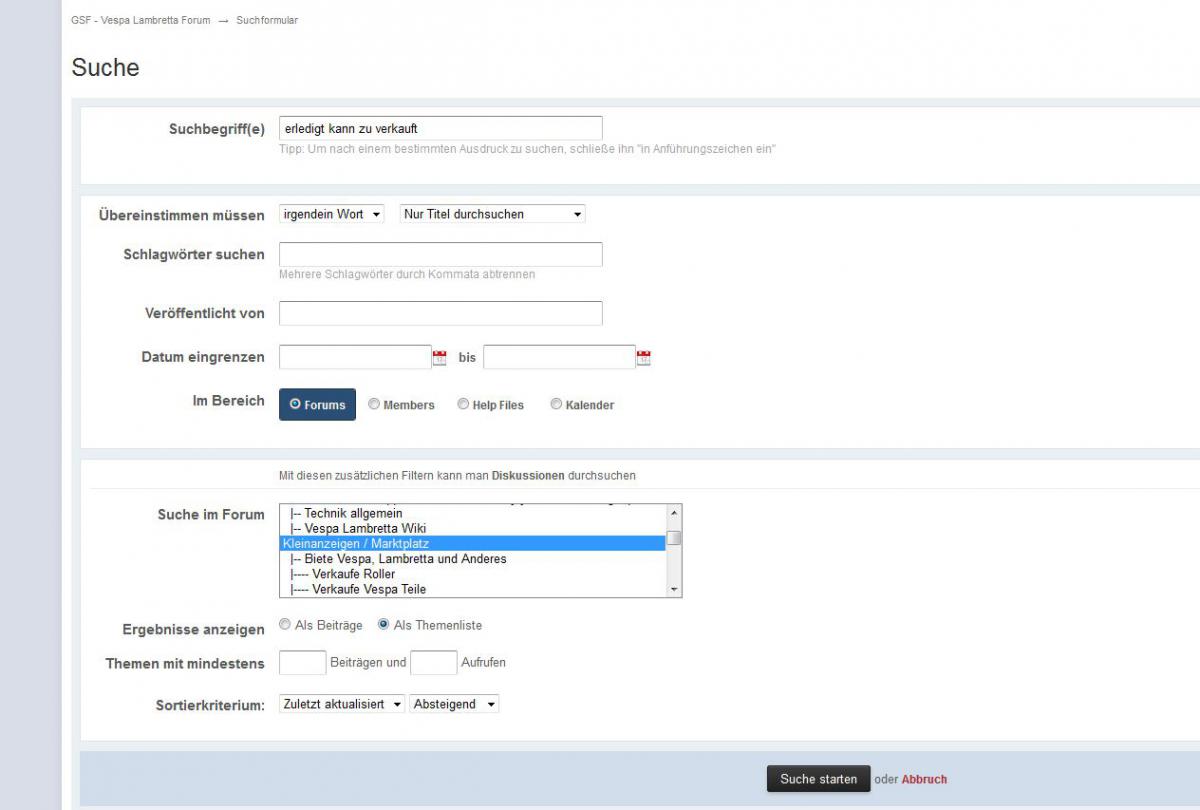This screenshot has height=810, width=1200.
Task: Click the Suchbegriff(e) search text field
Action: (440, 129)
